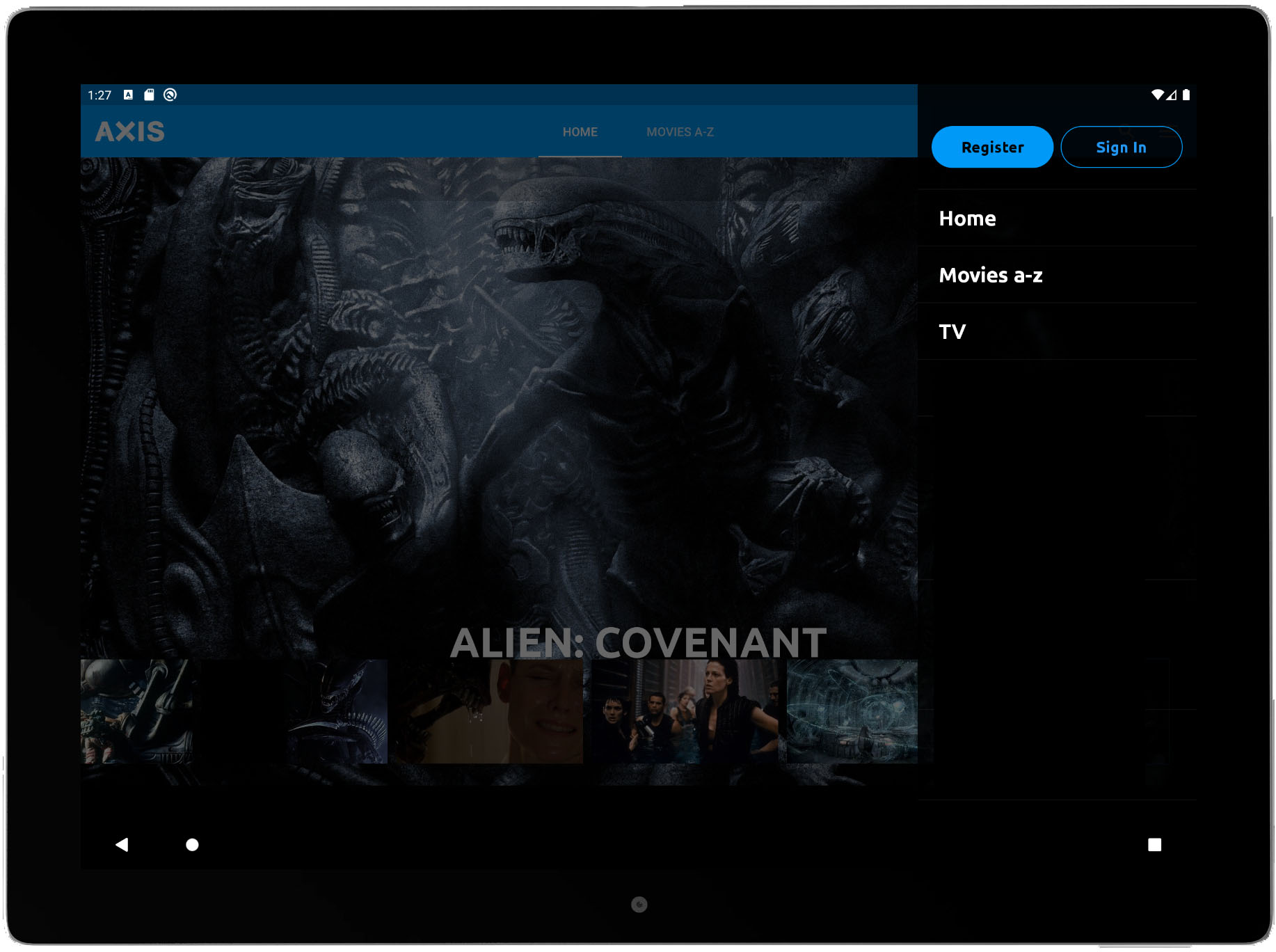Open the ALIEN: COVENANT title
This screenshot has width=1276, height=952.
click(638, 642)
